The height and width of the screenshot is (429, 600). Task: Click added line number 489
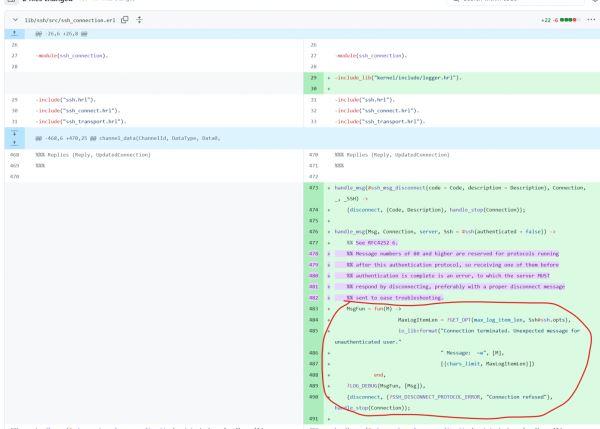313,386
